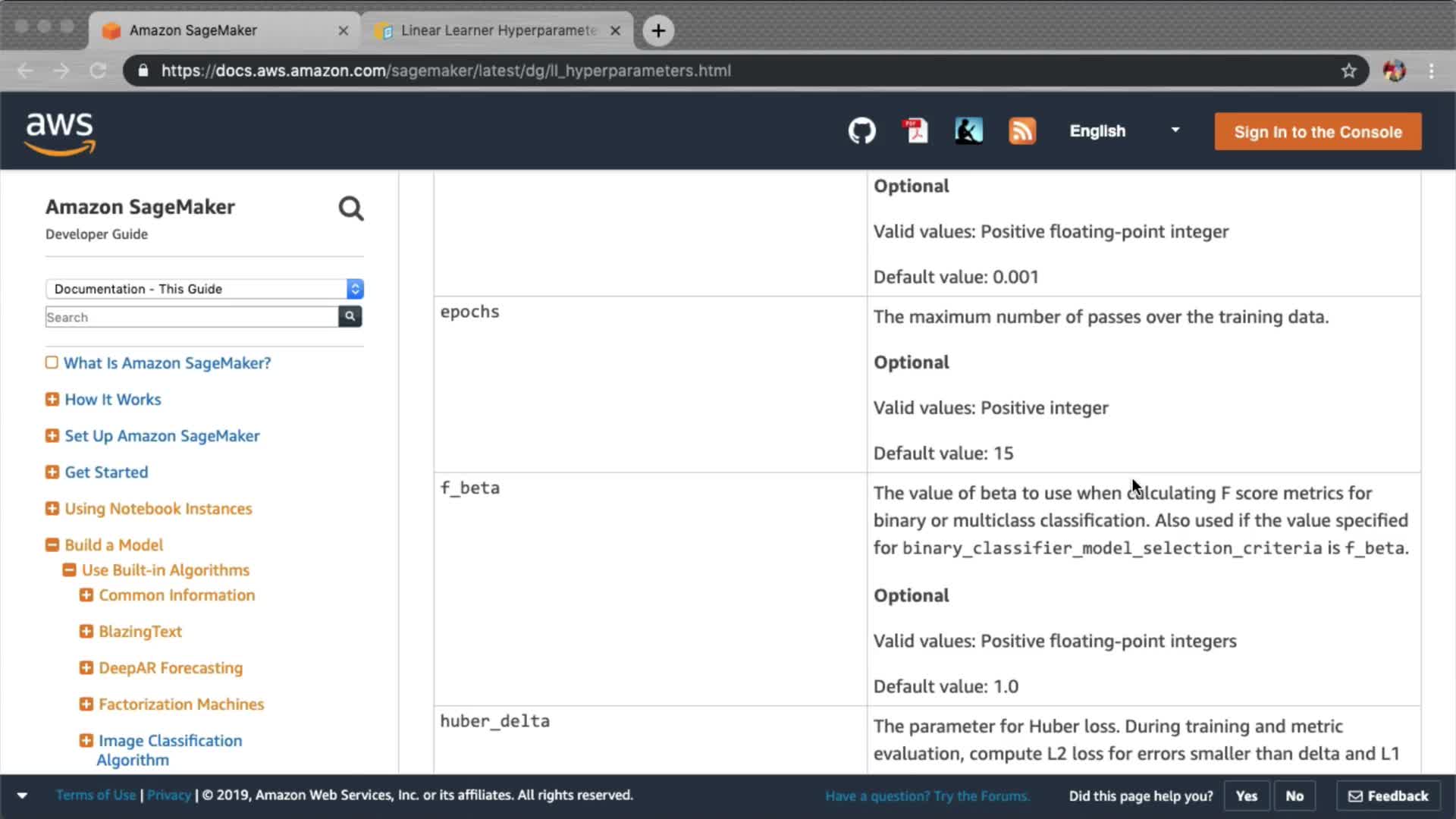Collapse the Build a Model section
Screen dimensions: 1456x819
[52, 544]
